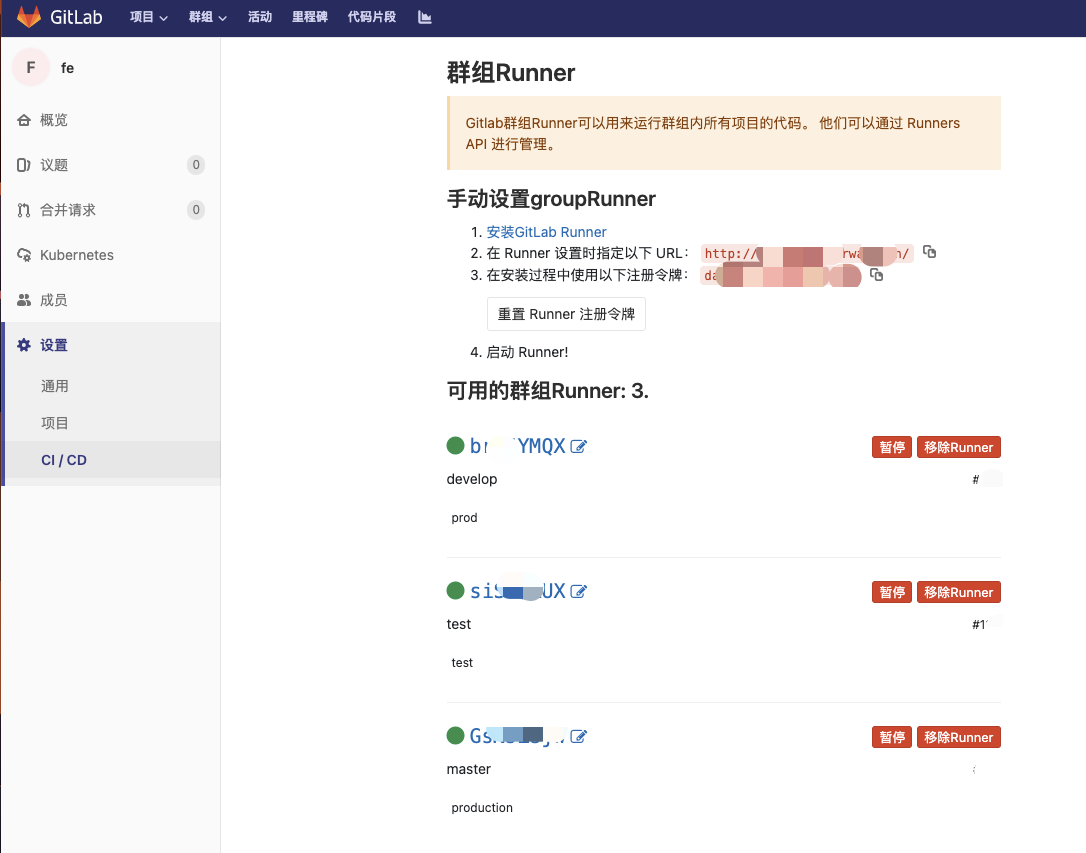Click the analytics chart icon in navbar
The width and height of the screenshot is (1086, 853).
[x=425, y=17]
